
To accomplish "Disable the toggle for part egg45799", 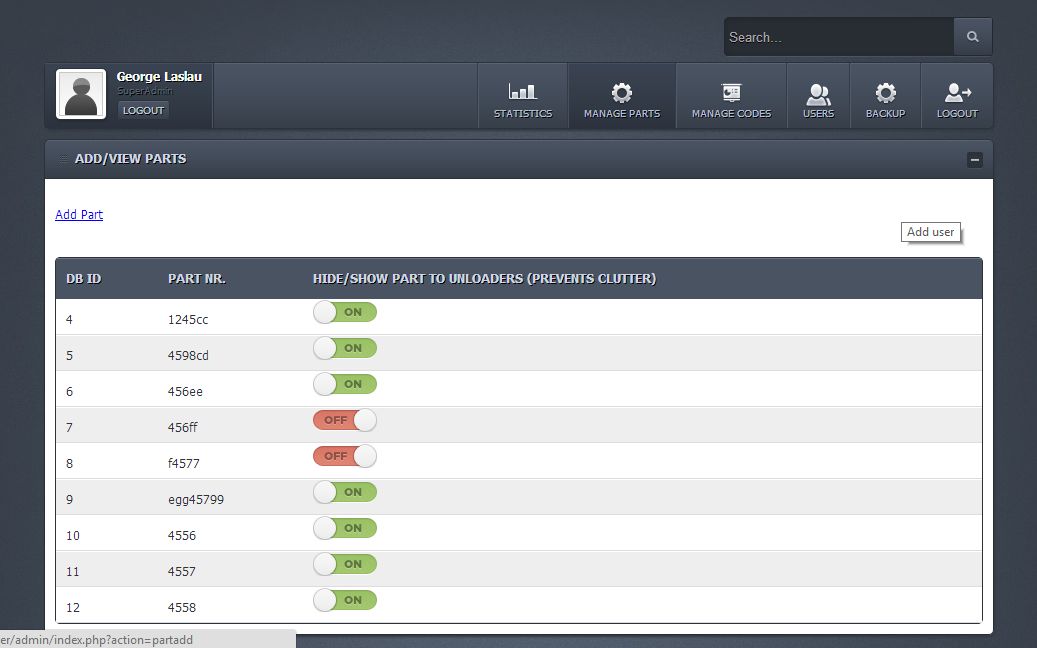I will (x=345, y=492).
